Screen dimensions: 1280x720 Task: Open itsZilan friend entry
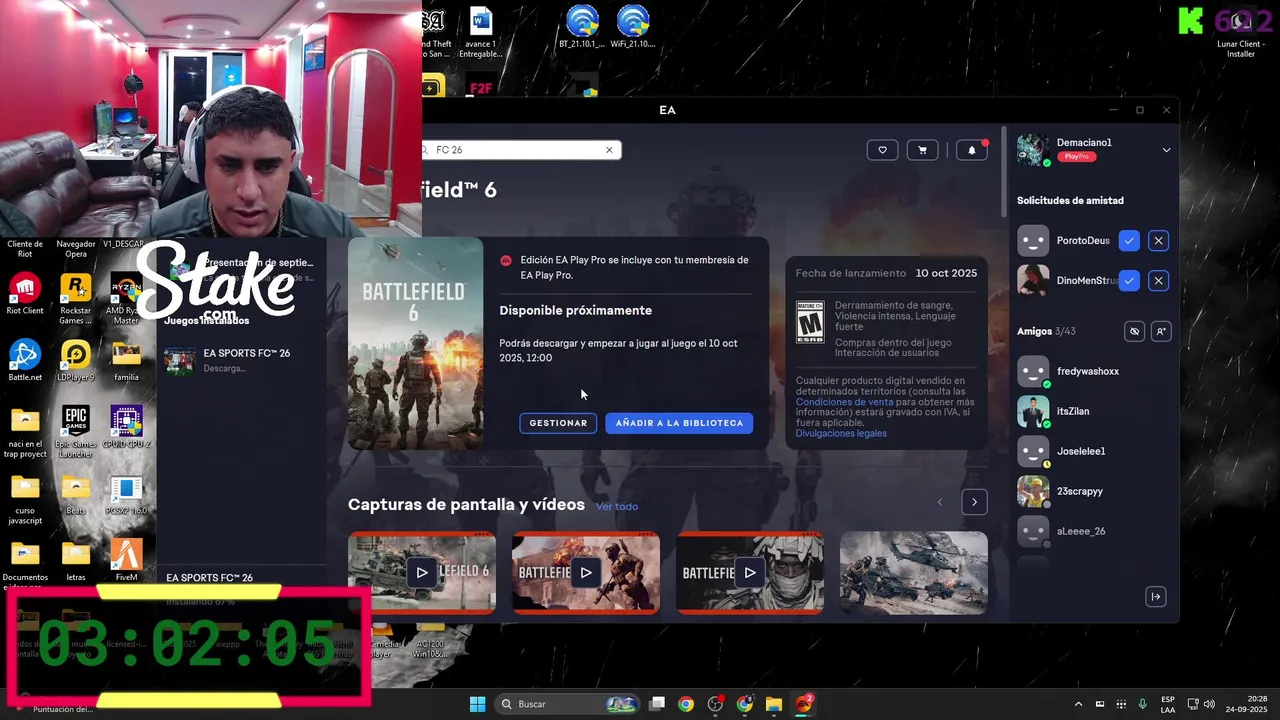pos(1092,411)
